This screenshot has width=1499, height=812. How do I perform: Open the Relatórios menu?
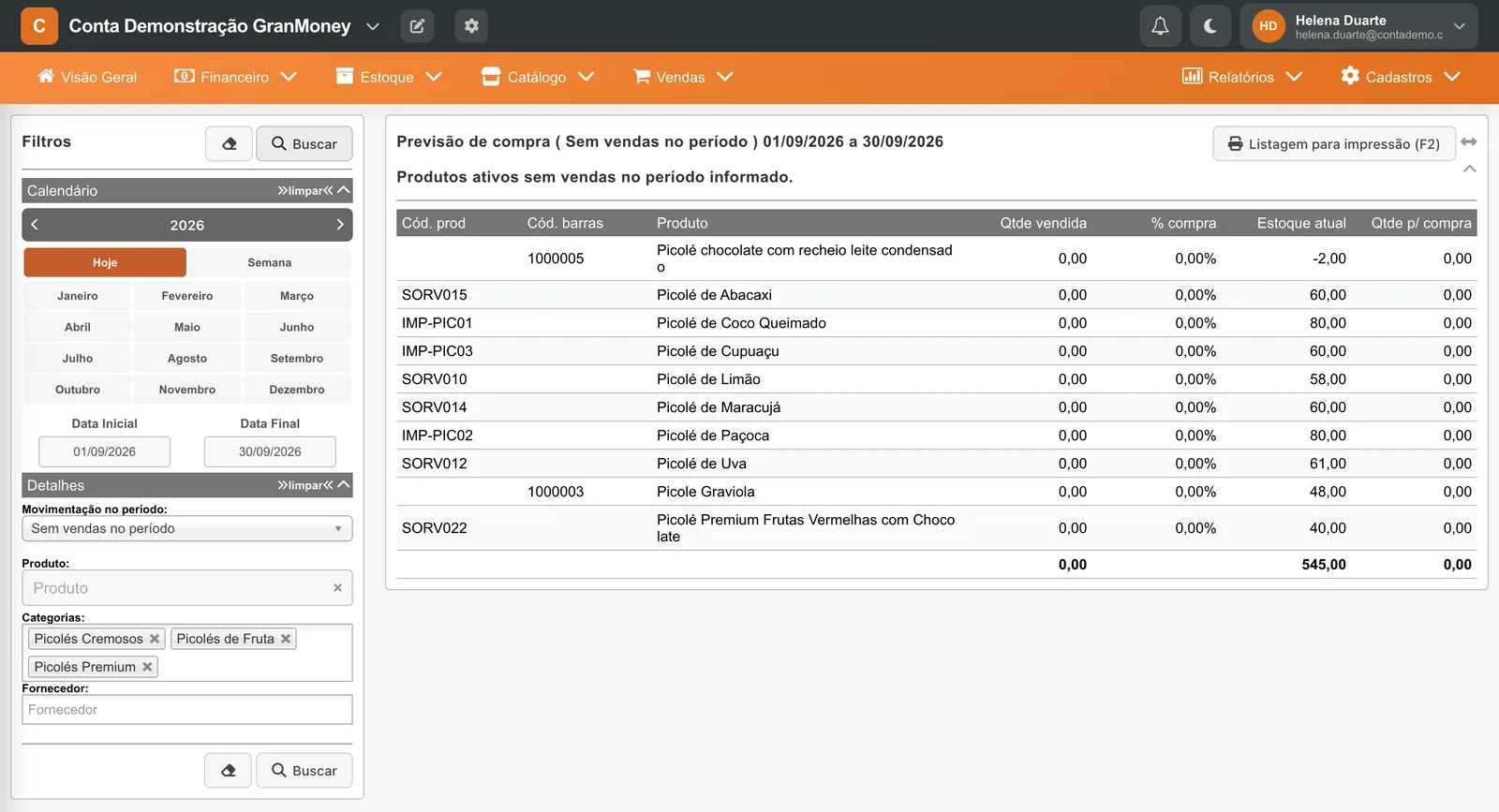click(x=1242, y=77)
